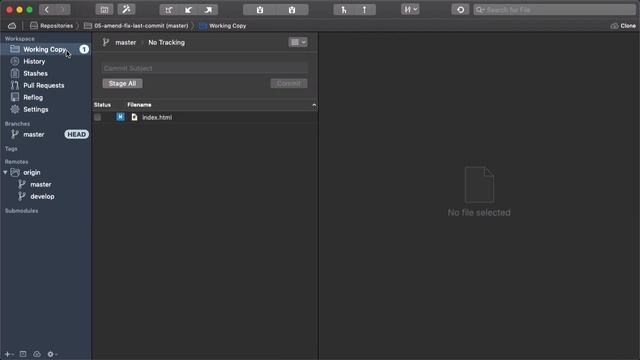640x360 pixels.
Task: Click the cloud icon at sidebar bottom
Action: click(x=37, y=354)
